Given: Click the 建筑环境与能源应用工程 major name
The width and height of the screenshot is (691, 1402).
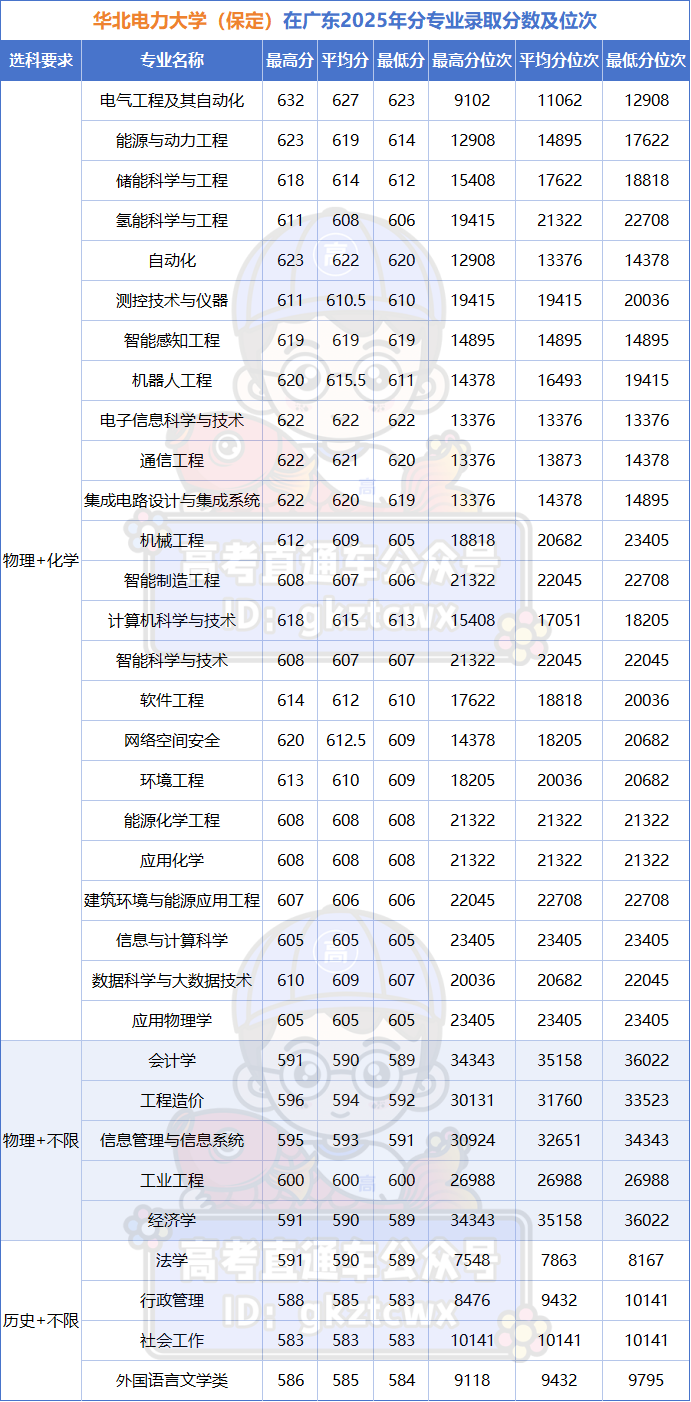Looking at the screenshot, I should [172, 900].
